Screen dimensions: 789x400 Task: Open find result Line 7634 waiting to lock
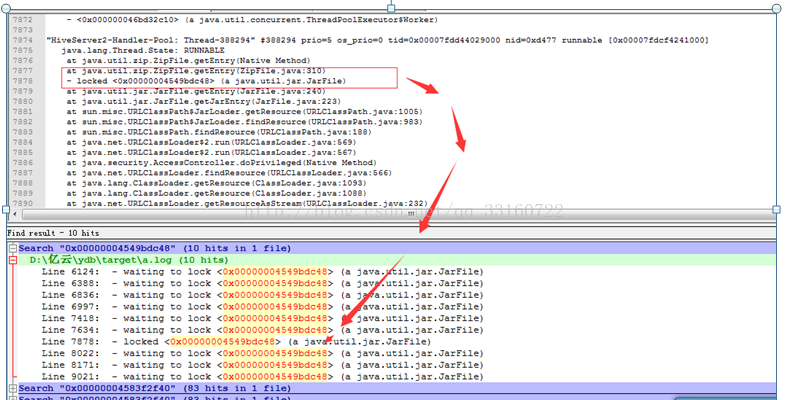point(262,330)
